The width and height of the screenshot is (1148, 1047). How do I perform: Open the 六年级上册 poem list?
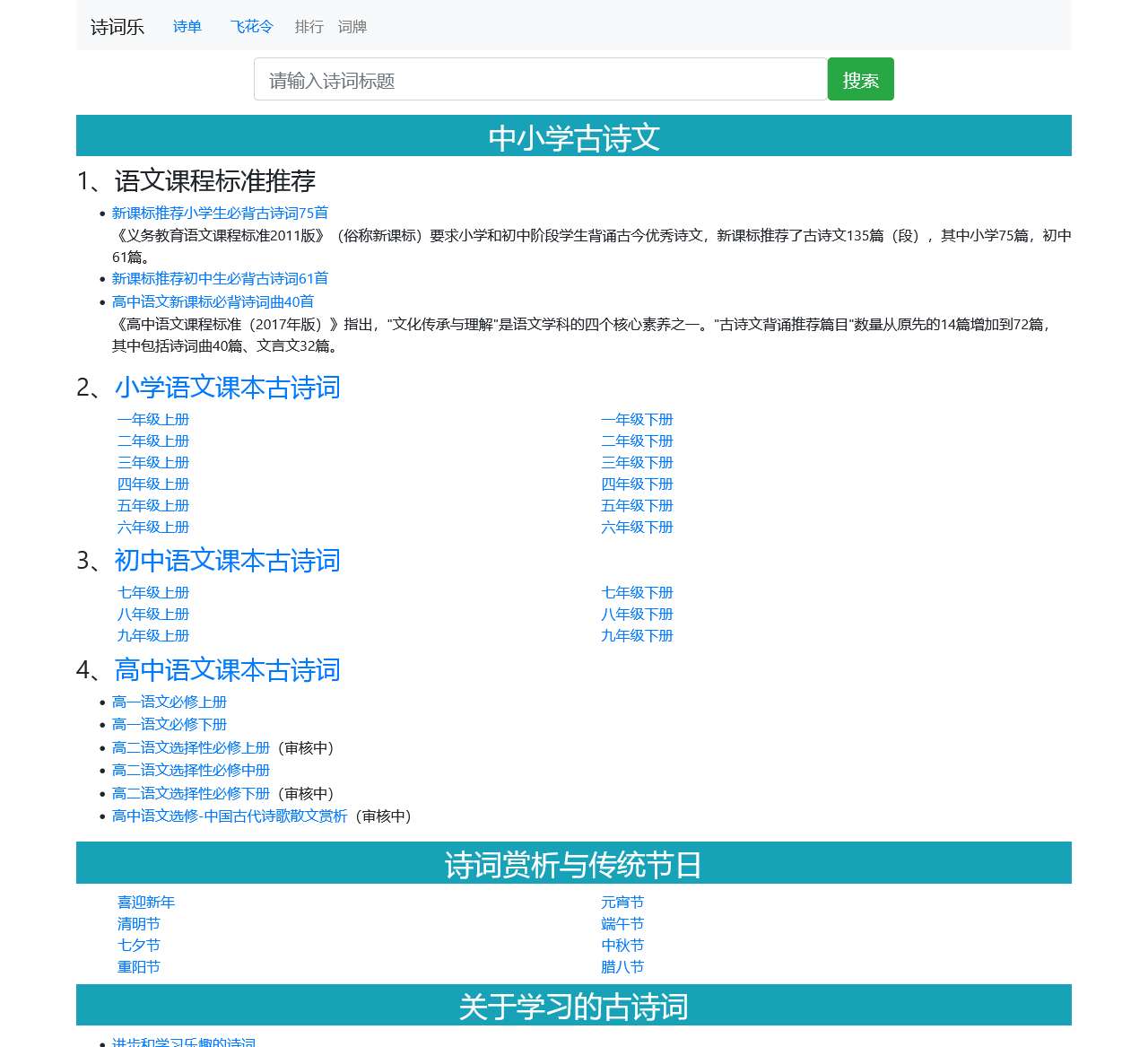pyautogui.click(x=153, y=527)
